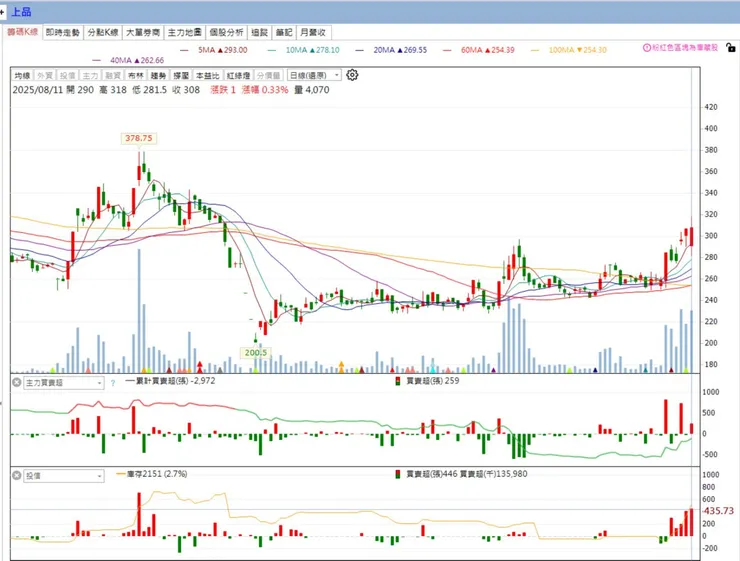Switch to the 主力地圖 tab
Image resolution: width=740 pixels, height=561 pixels.
point(185,33)
